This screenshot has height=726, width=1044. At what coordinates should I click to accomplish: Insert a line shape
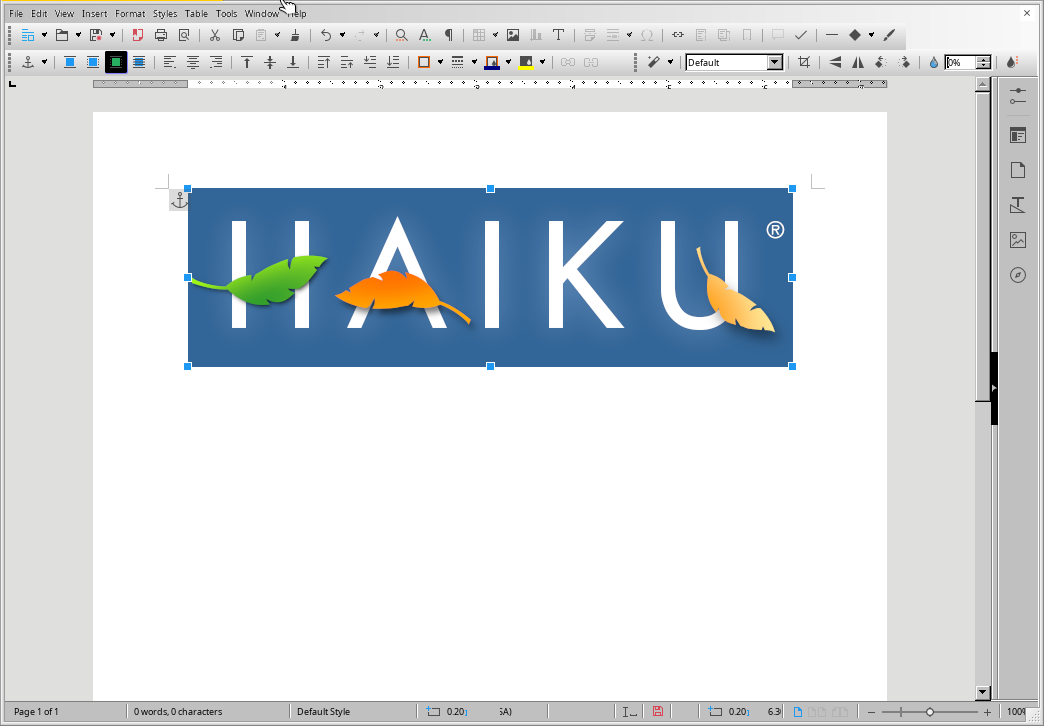832,35
